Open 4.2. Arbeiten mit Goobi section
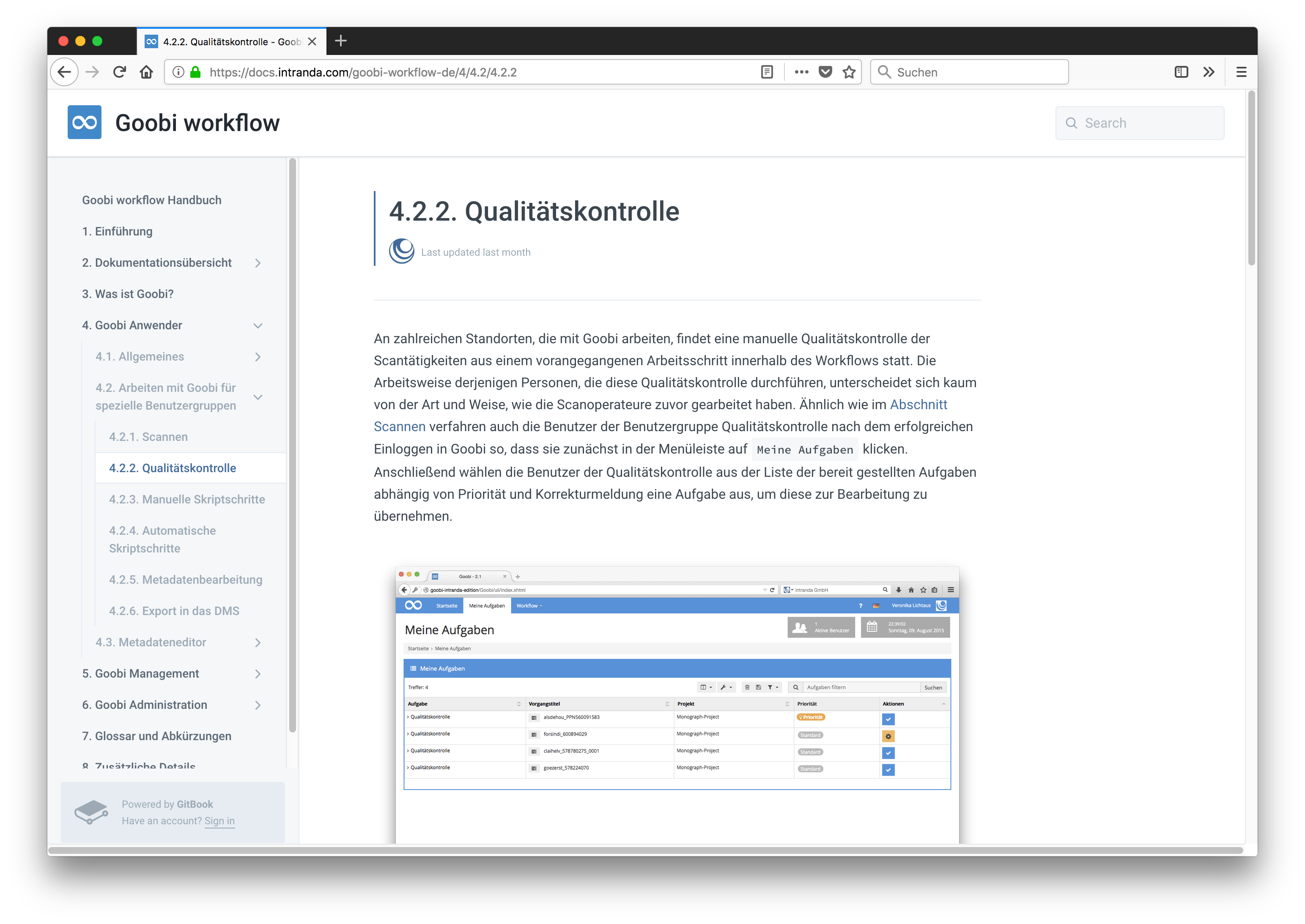Image resolution: width=1305 pixels, height=924 pixels. pos(166,396)
